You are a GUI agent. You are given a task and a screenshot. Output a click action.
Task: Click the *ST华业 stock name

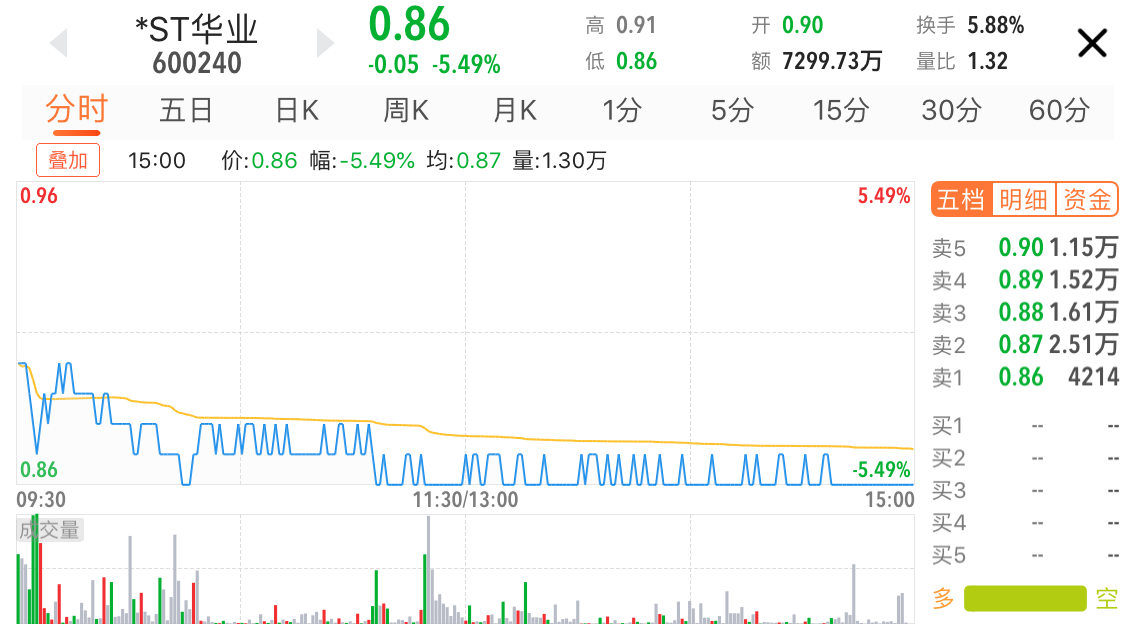point(196,30)
